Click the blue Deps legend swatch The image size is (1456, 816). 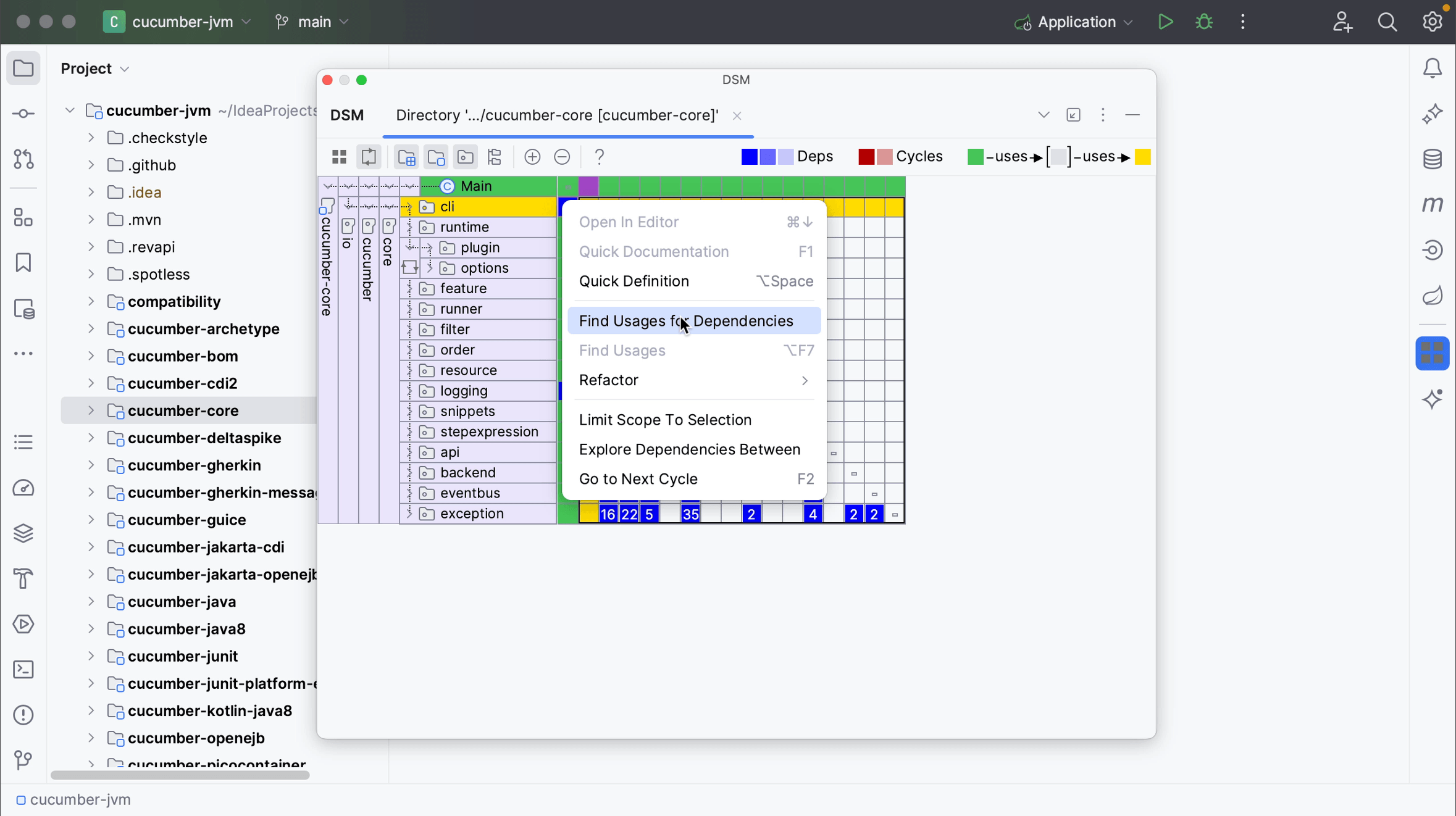(x=750, y=157)
